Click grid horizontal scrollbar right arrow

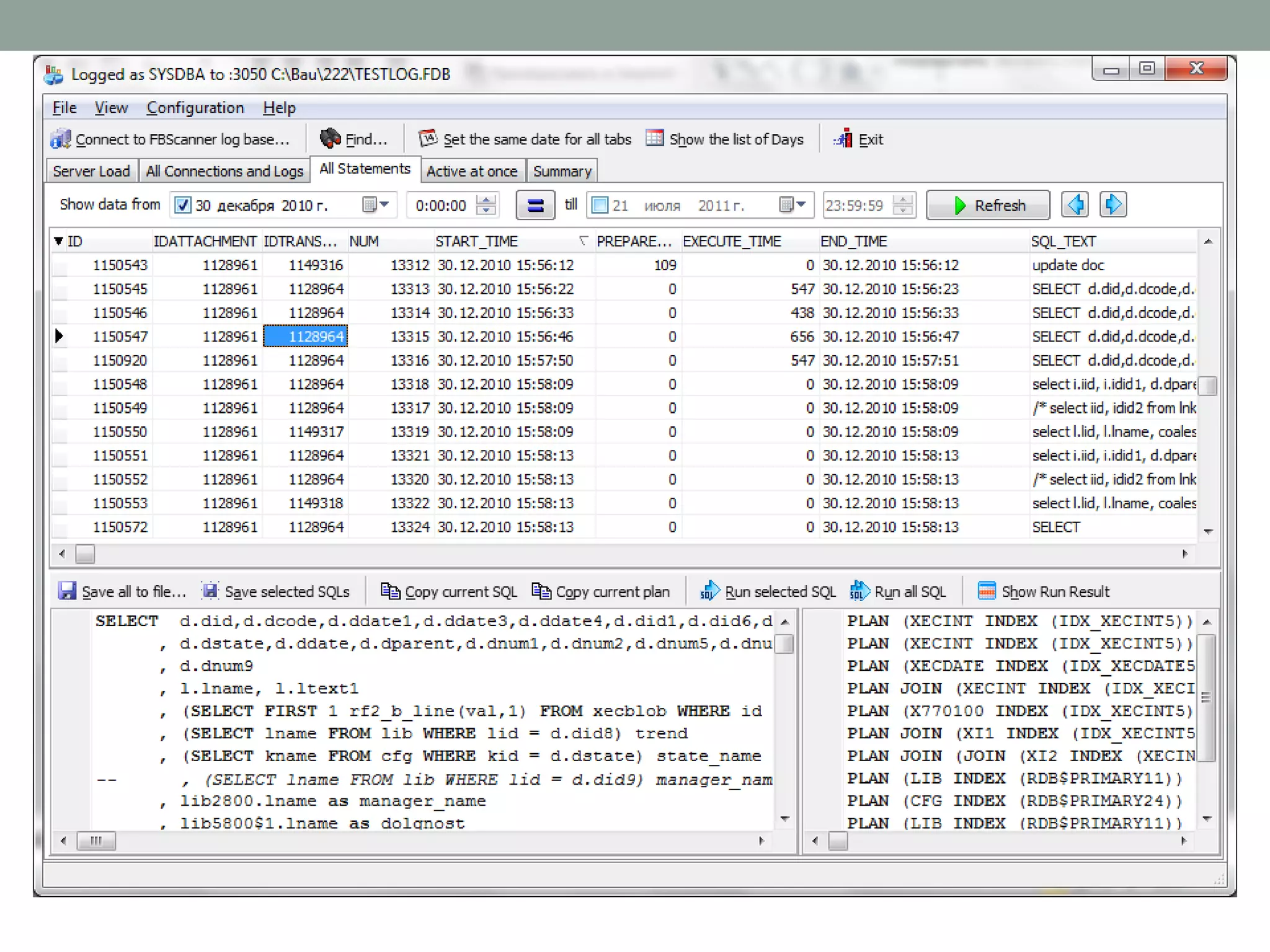(1184, 553)
